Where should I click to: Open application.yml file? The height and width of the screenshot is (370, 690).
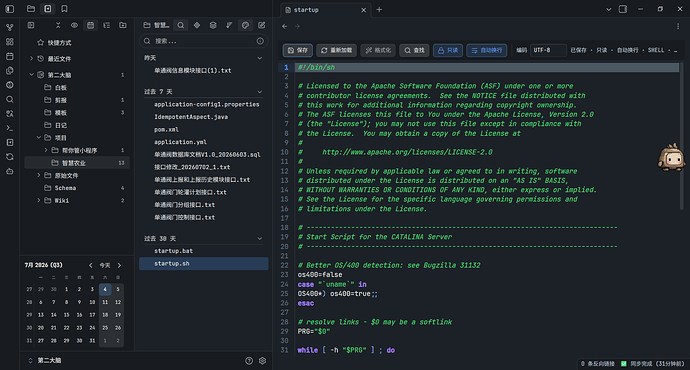tap(180, 142)
